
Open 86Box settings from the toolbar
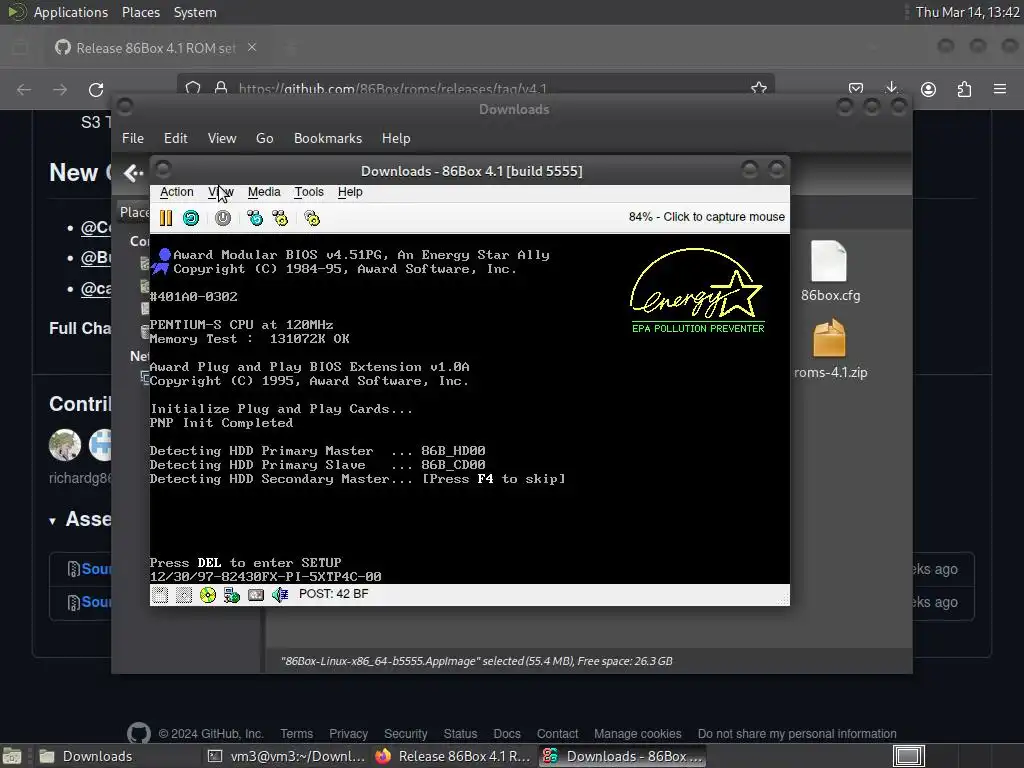coord(312,218)
